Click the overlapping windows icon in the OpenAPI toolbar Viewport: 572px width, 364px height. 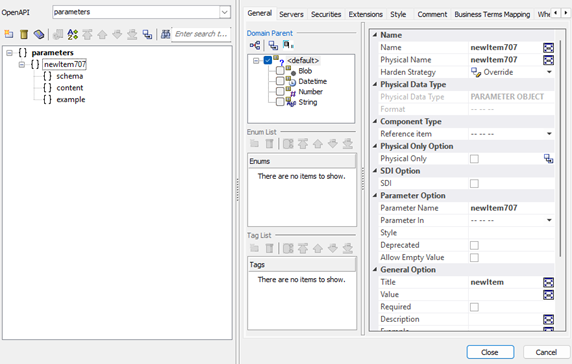click(x=147, y=34)
